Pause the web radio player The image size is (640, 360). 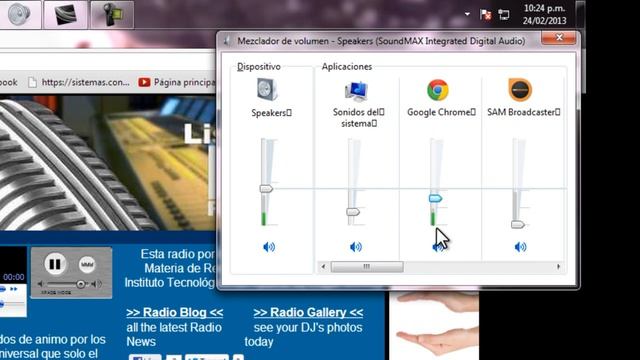(x=55, y=264)
